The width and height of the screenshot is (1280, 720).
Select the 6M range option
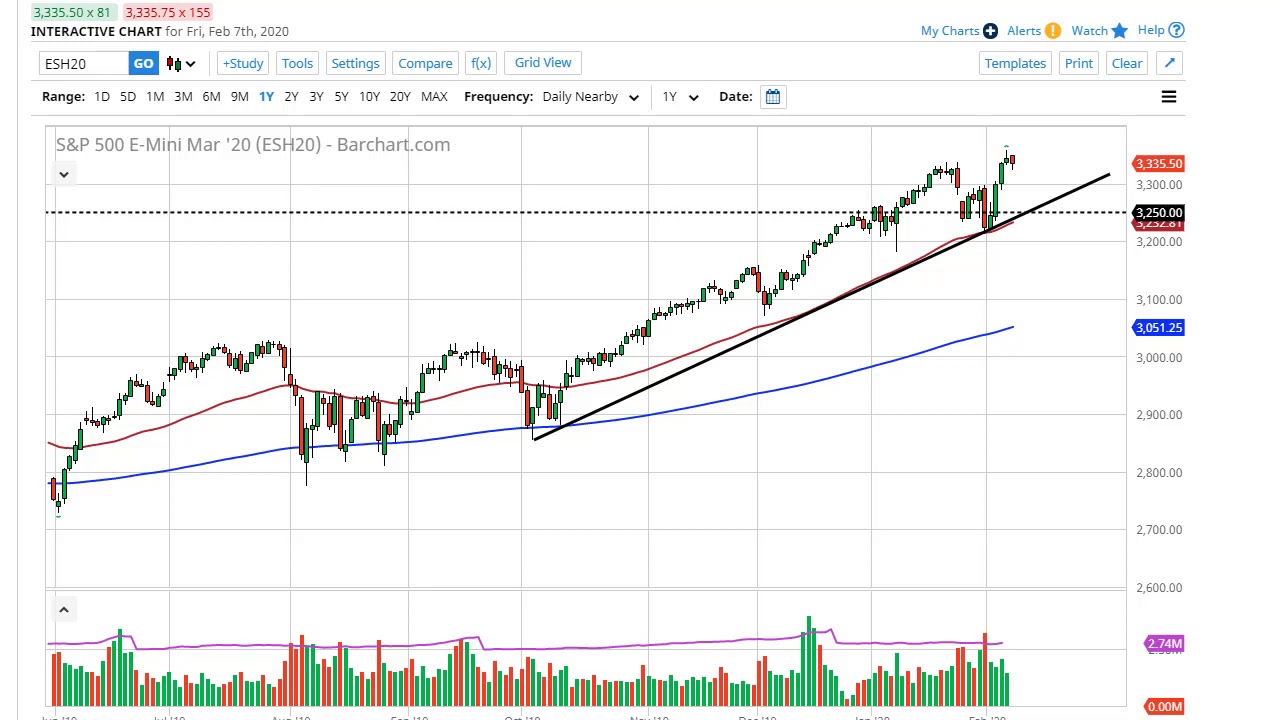211,97
